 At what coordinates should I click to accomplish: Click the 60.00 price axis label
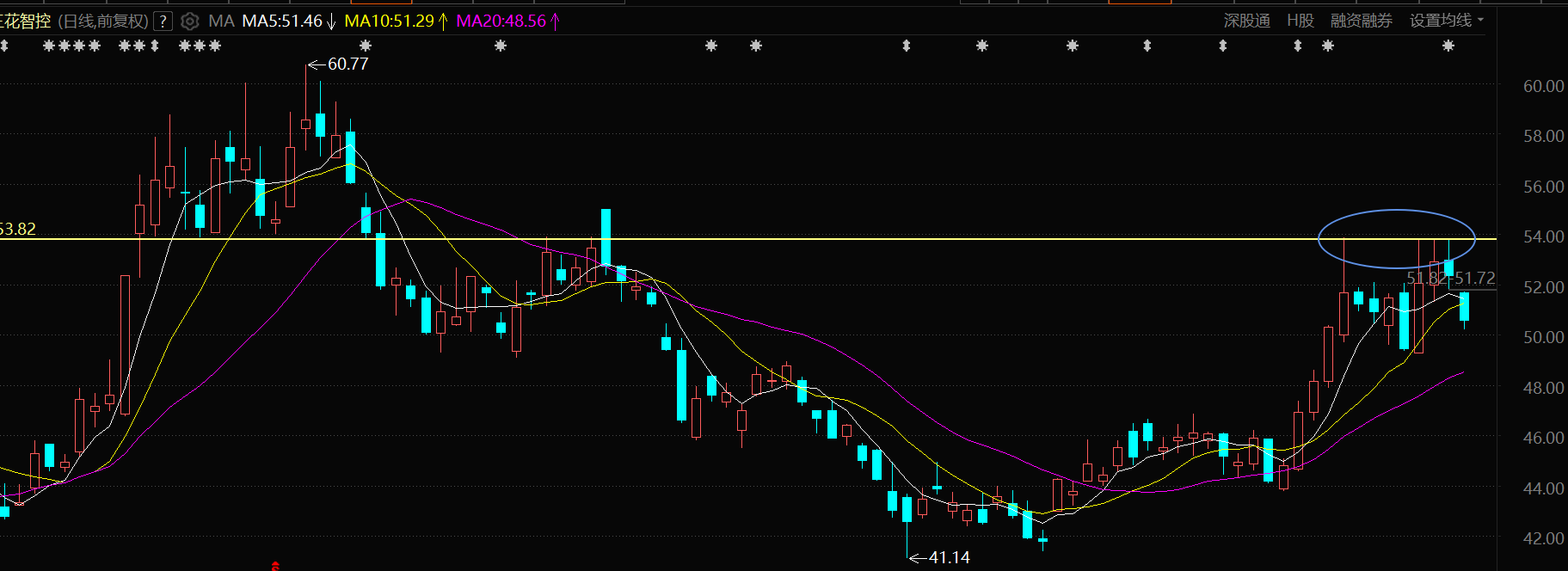pyautogui.click(x=1543, y=86)
